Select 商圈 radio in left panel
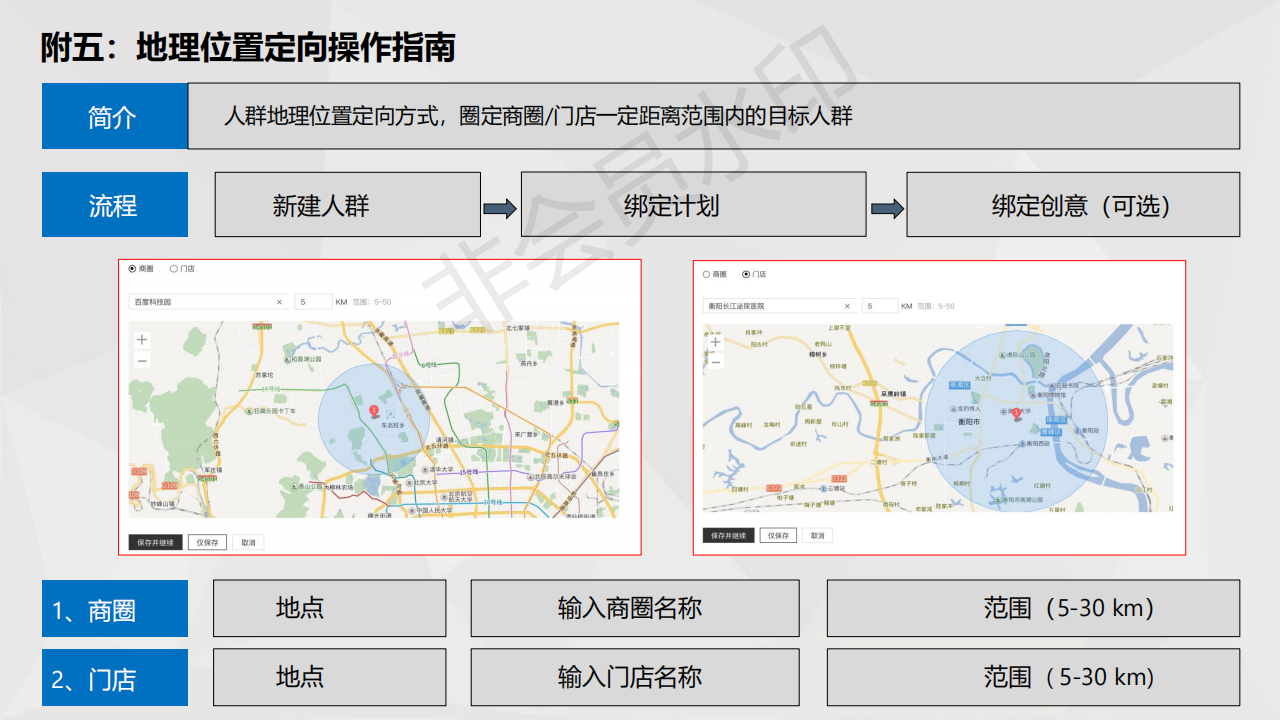This screenshot has width=1280, height=720. coord(132,268)
